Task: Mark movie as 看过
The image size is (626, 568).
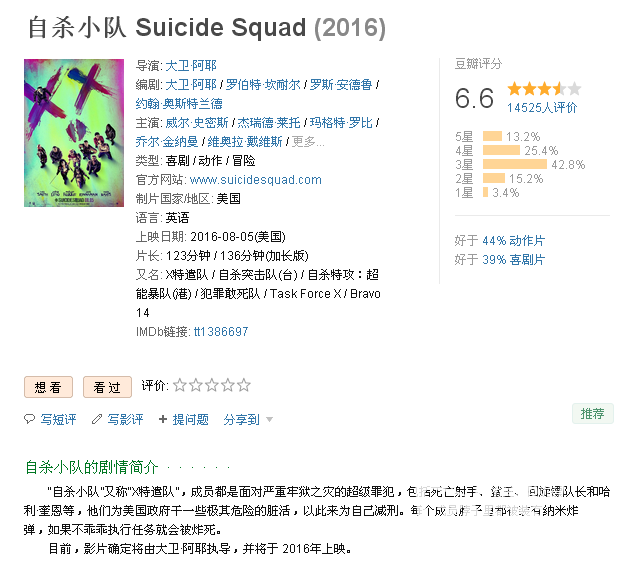Action: pyautogui.click(x=107, y=387)
